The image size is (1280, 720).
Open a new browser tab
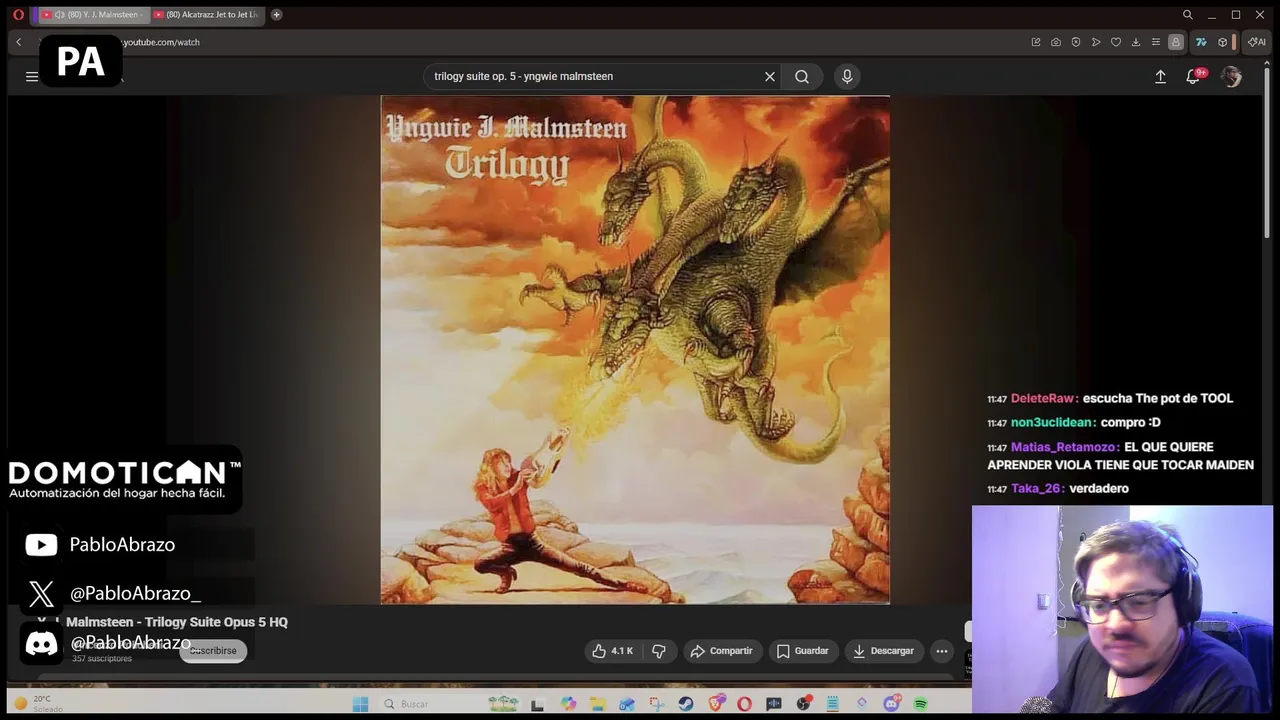click(276, 14)
